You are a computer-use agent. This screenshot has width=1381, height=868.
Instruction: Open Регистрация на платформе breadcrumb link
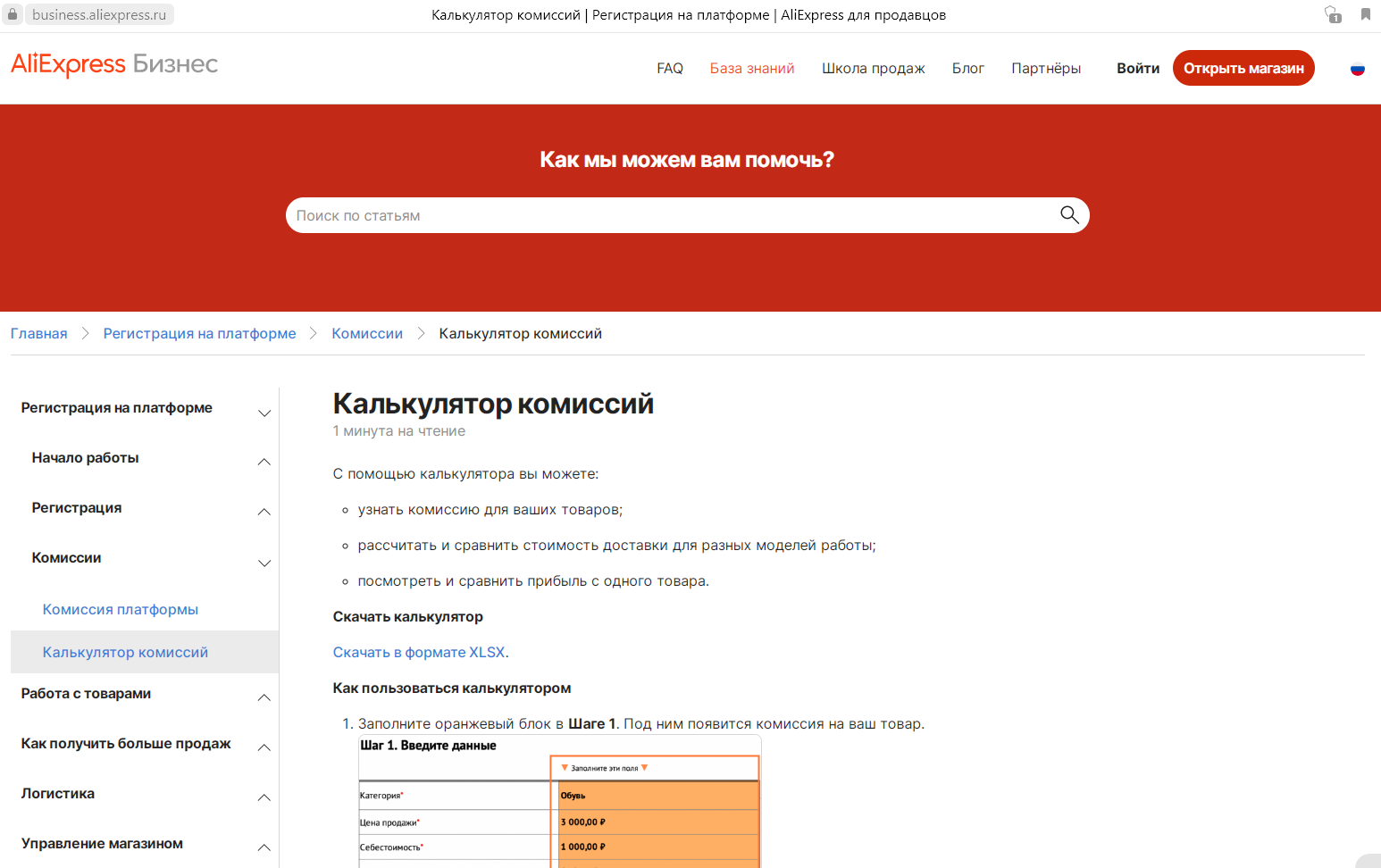click(199, 333)
